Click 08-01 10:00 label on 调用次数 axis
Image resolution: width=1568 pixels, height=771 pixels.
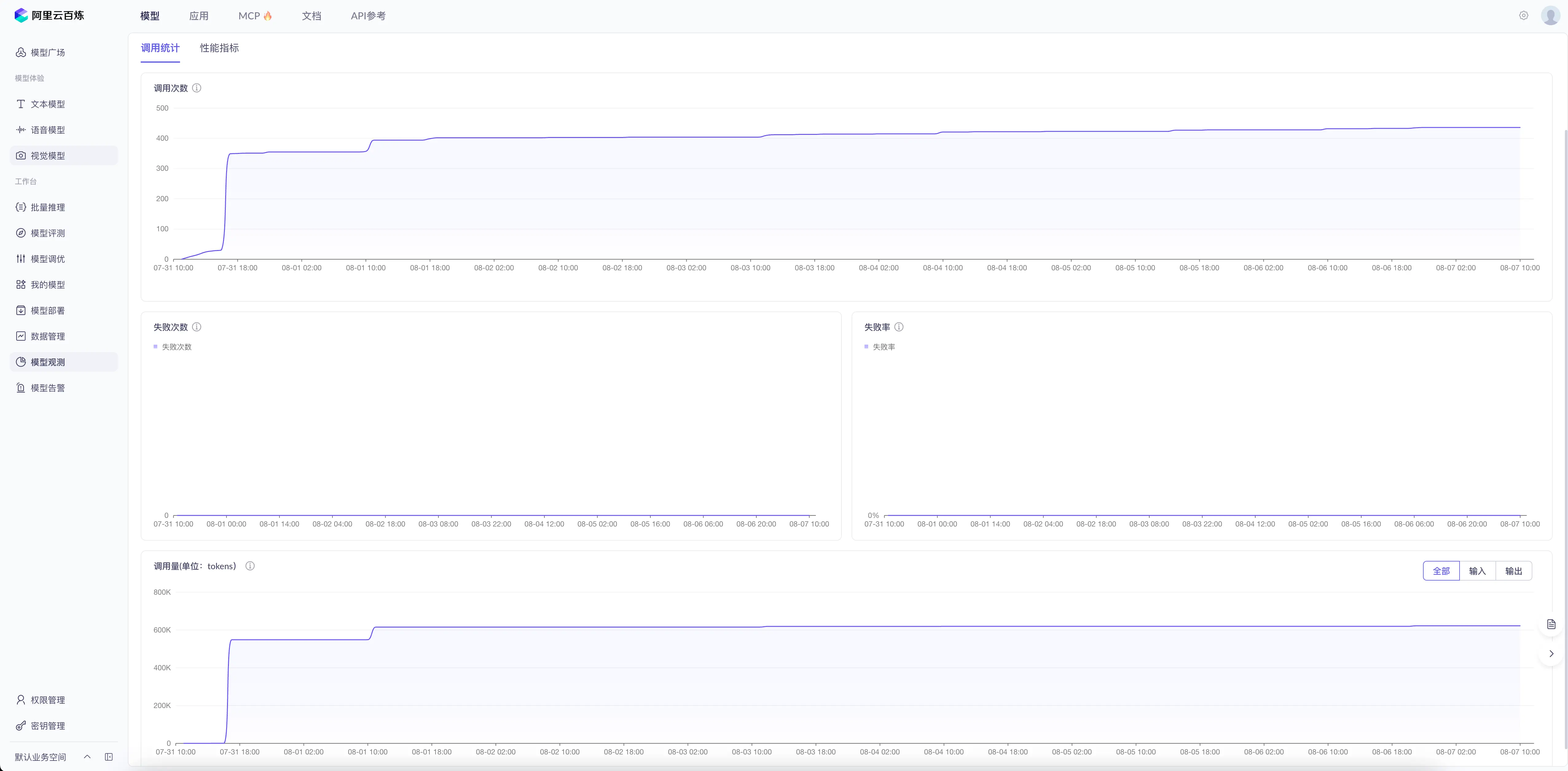(x=366, y=268)
